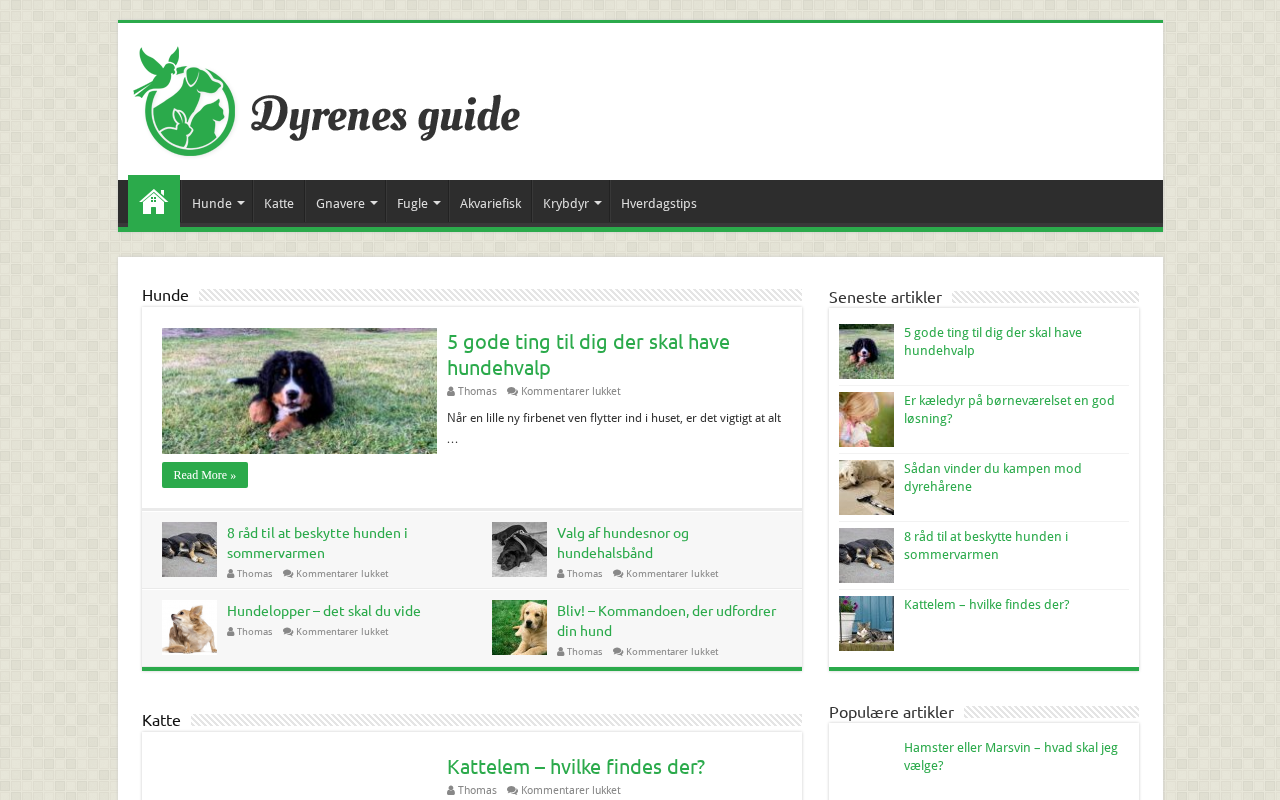The image size is (1280, 800).
Task: Expand the Hunde dropdown menu
Action: click(x=217, y=204)
